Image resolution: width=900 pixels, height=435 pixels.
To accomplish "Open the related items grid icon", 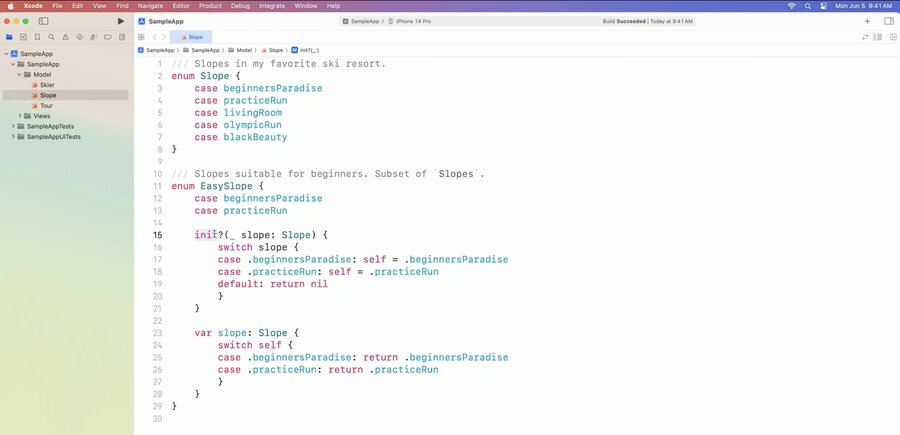I will [x=141, y=37].
